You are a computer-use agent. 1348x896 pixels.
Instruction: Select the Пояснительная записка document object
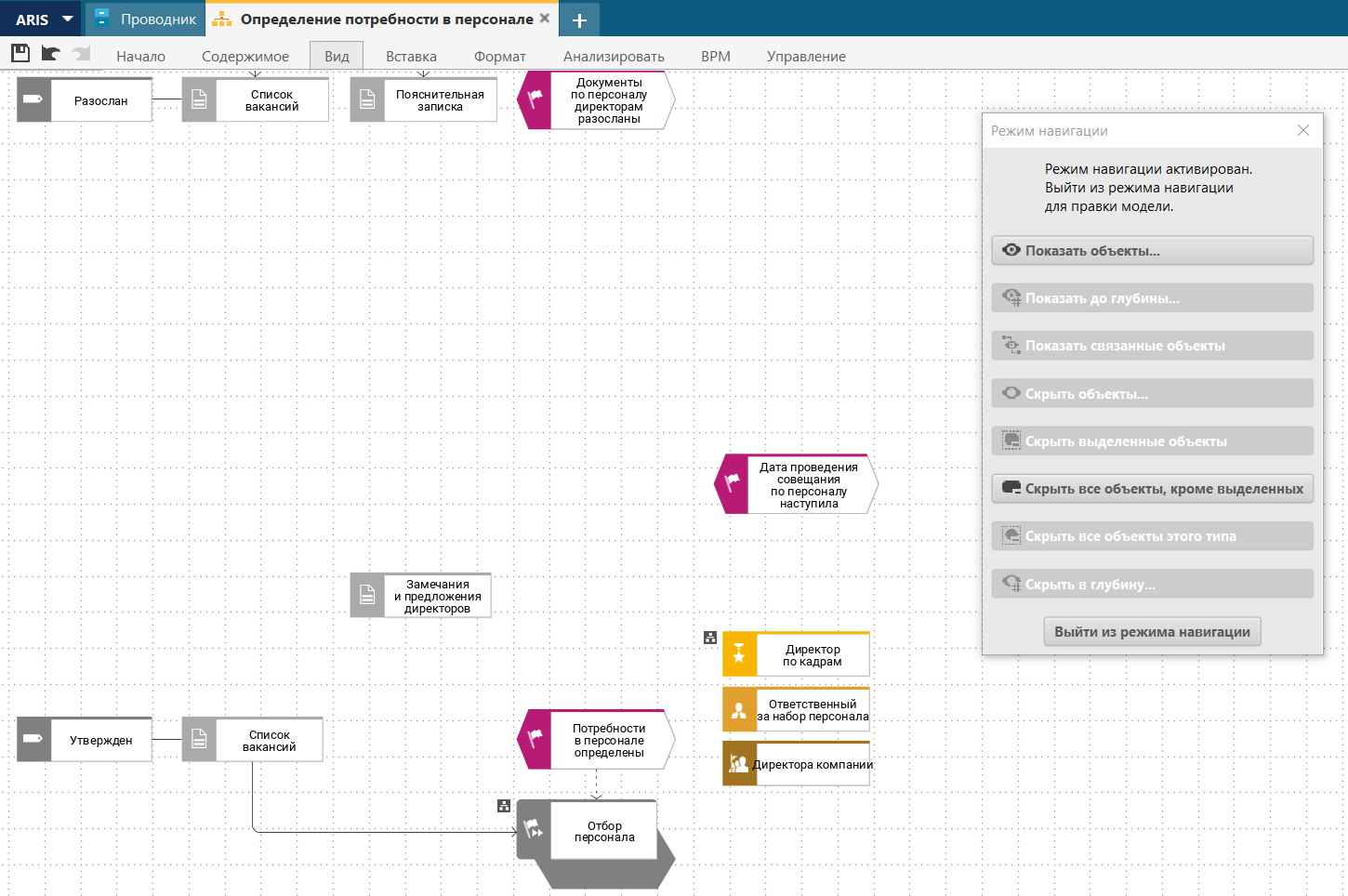tap(424, 99)
